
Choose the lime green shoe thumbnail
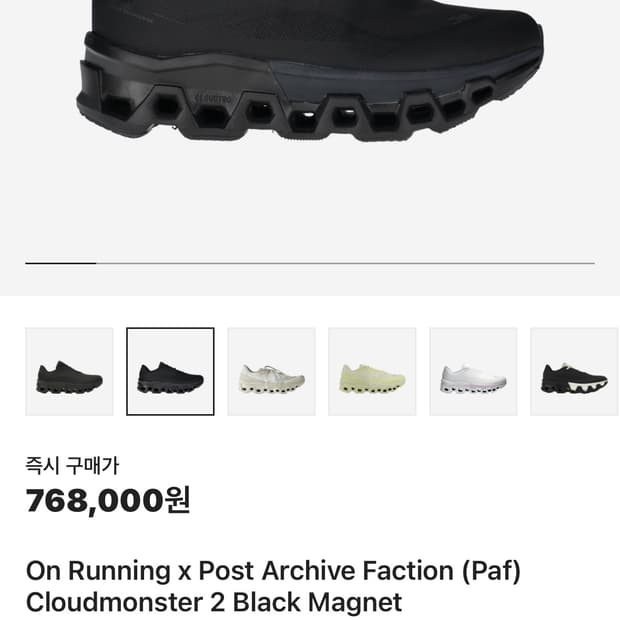click(x=372, y=371)
